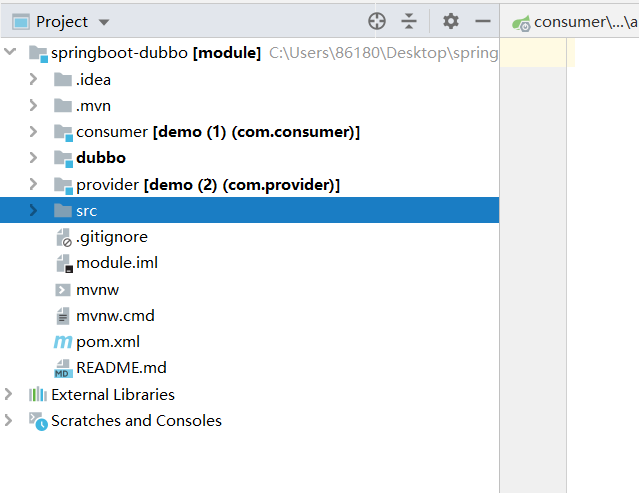Viewport: 639px width, 493px height.
Task: Expand the .idea folder
Action: 34,80
